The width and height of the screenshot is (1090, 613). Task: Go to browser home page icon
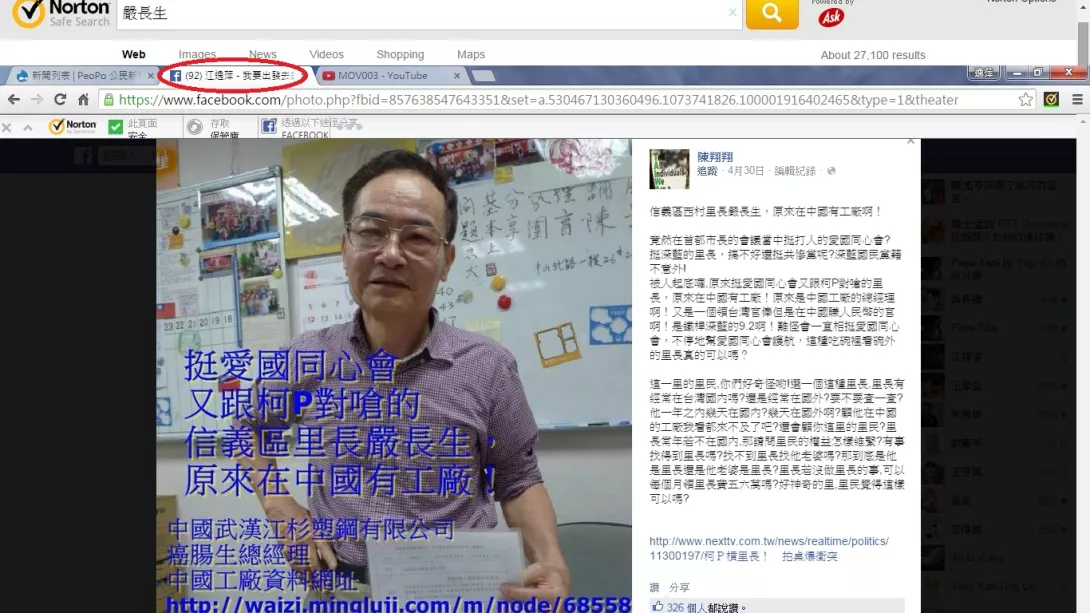pos(83,99)
